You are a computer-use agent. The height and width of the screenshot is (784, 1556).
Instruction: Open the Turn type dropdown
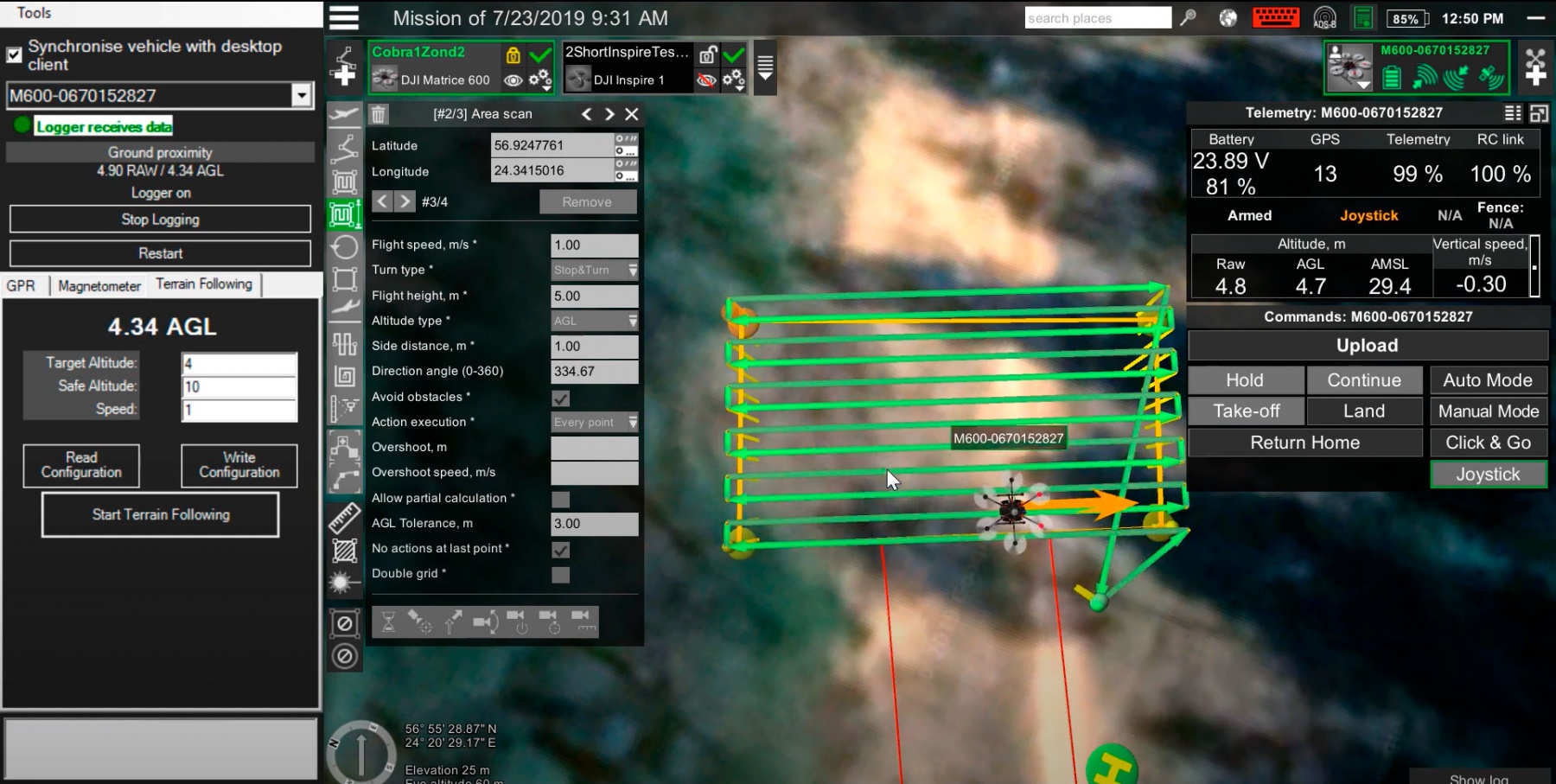tap(595, 271)
